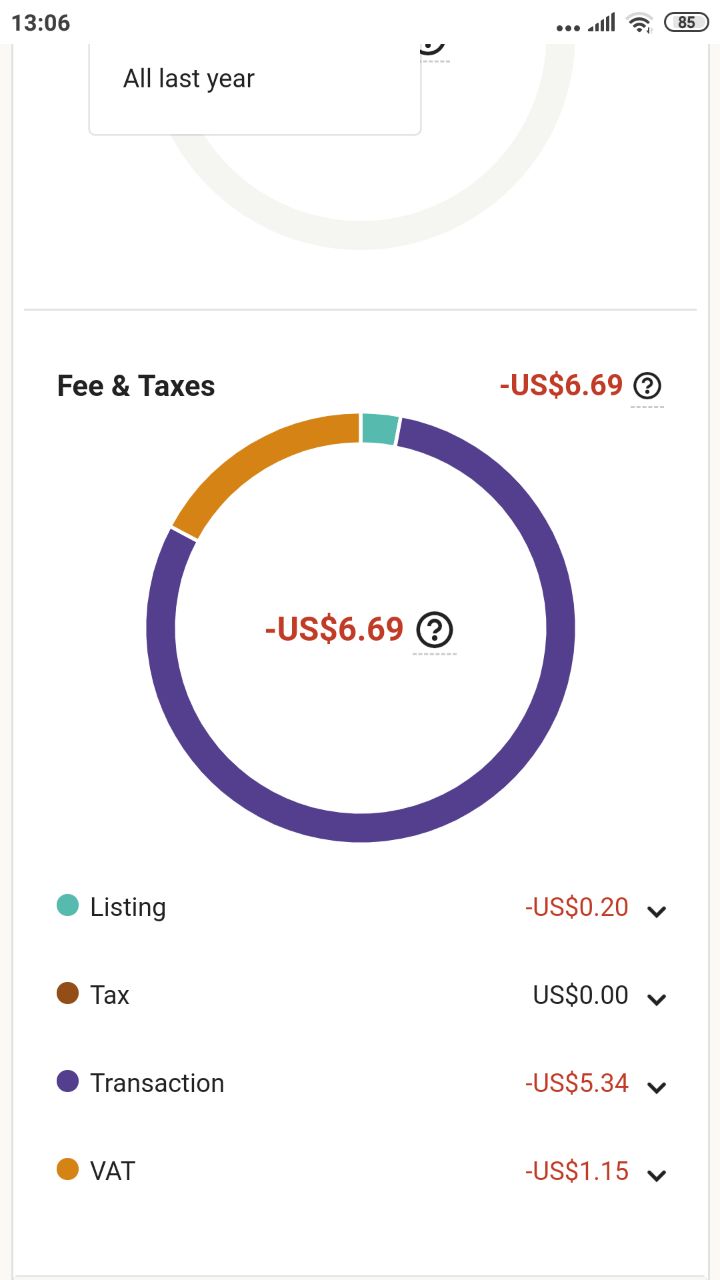Tap the teal Listing legend dot
This screenshot has width=720, height=1280.
click(68, 906)
